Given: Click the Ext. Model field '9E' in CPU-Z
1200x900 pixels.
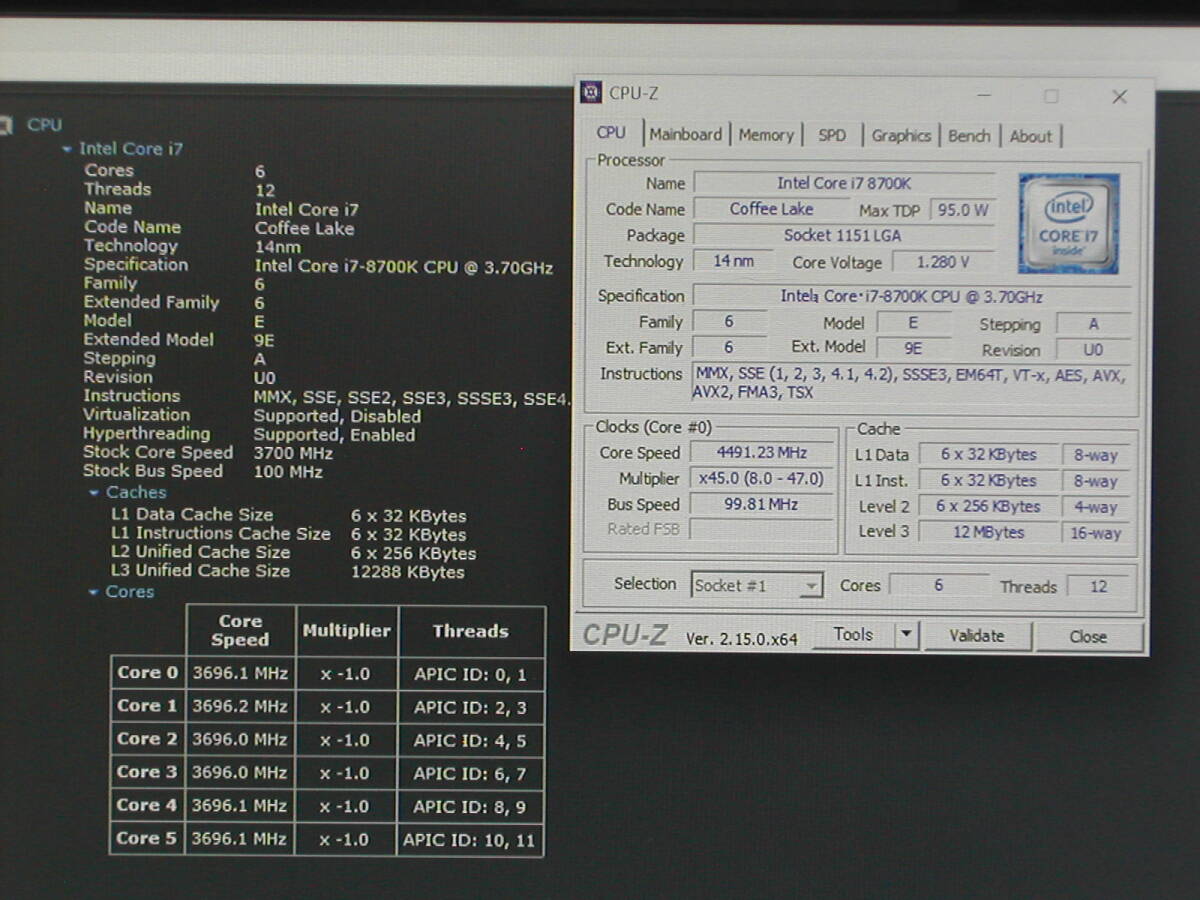Looking at the screenshot, I should point(913,349).
